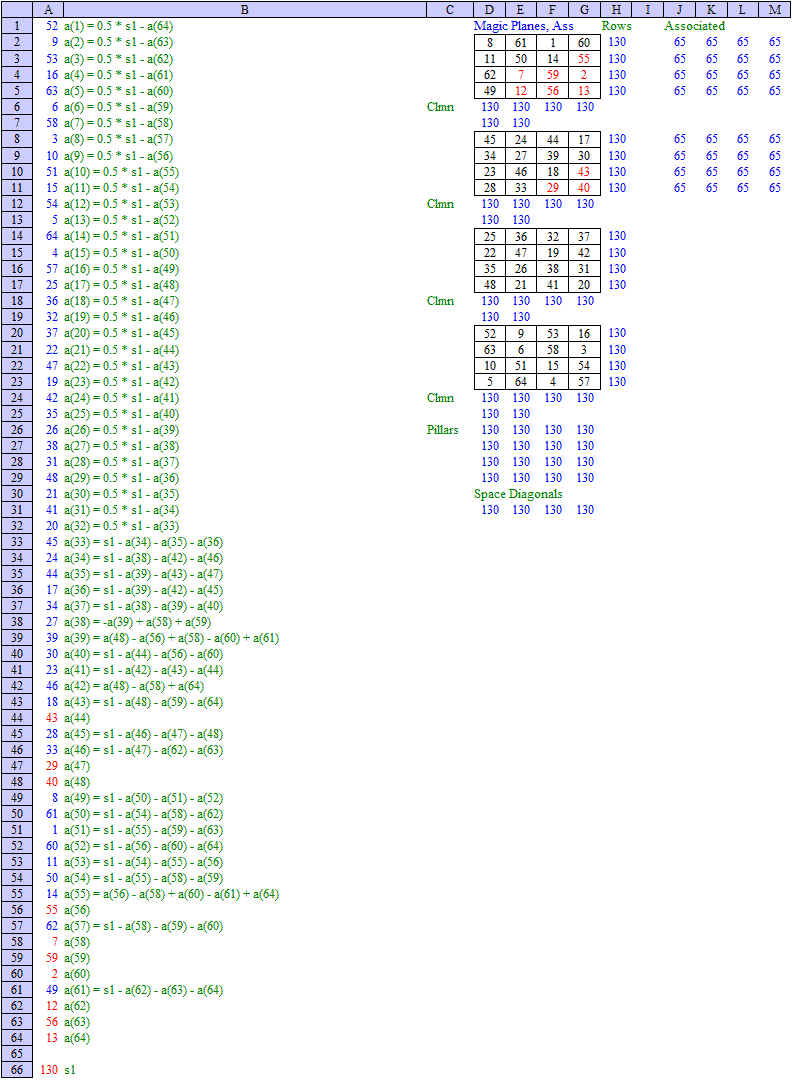The width and height of the screenshot is (792, 1080).
Task: Click formula 'a(32) = 0.5 * s1 - a(33)'
Action: (121, 526)
